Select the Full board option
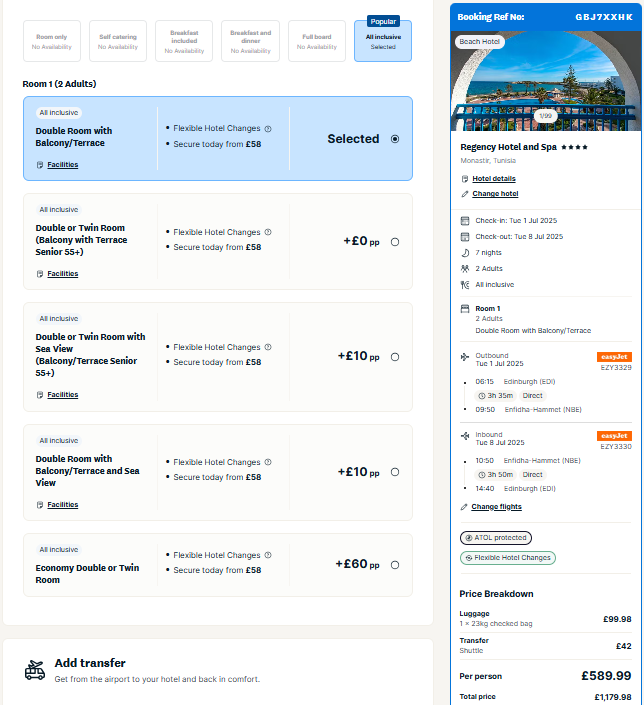 (317, 41)
